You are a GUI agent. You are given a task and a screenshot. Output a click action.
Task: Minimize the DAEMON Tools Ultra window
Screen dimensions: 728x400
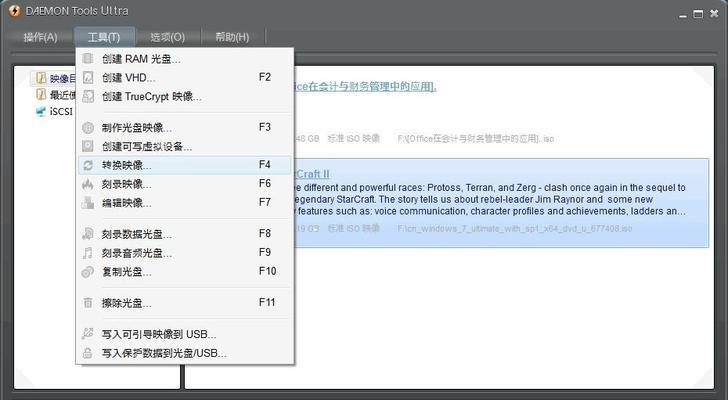[x=682, y=15]
